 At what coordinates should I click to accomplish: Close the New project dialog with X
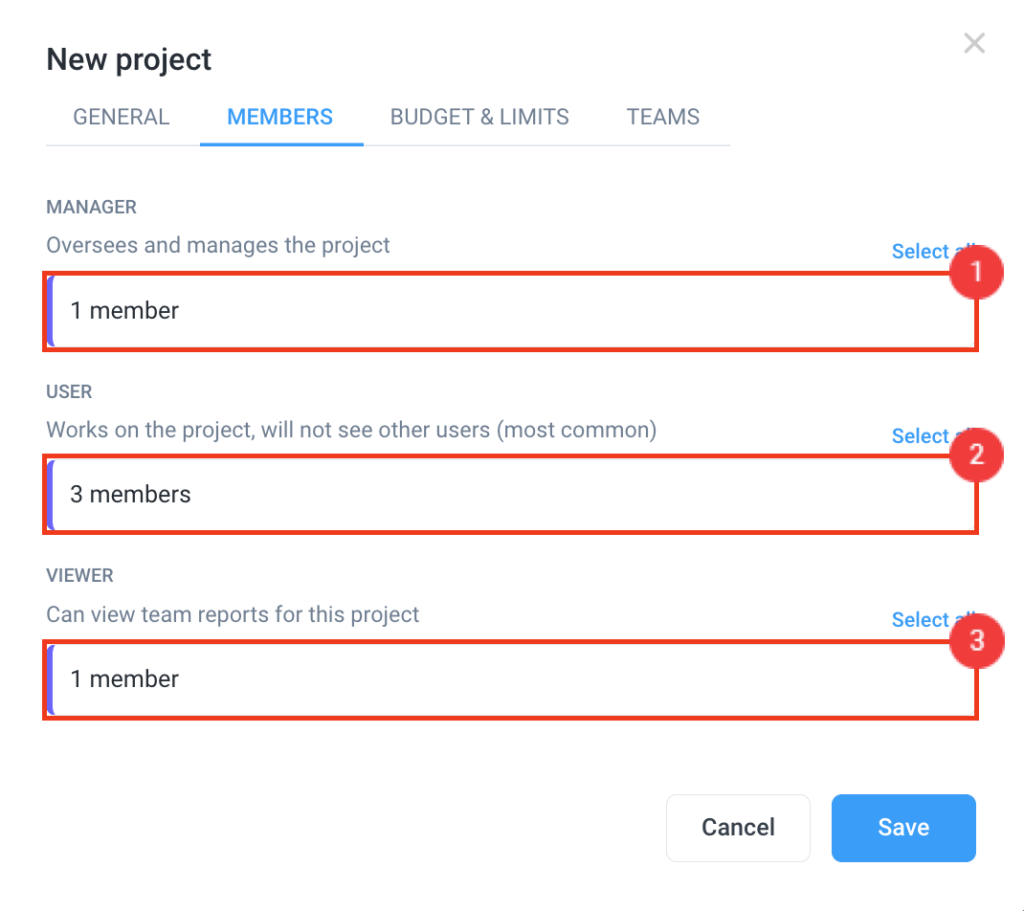coord(974,43)
